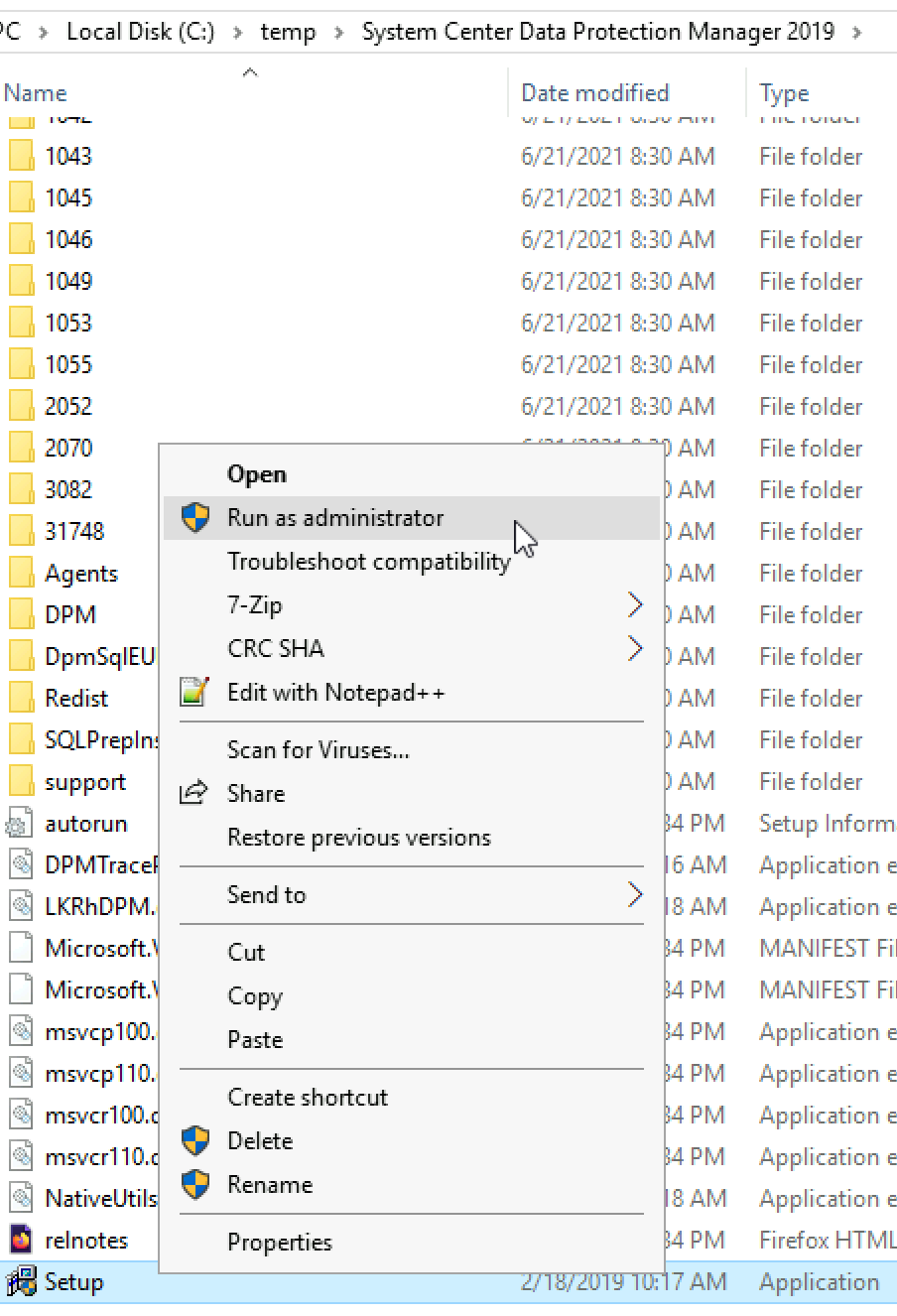Viewport: 897px width, 1316px height.
Task: Go to Local Disk (C:) in breadcrumb
Action: coord(140,32)
